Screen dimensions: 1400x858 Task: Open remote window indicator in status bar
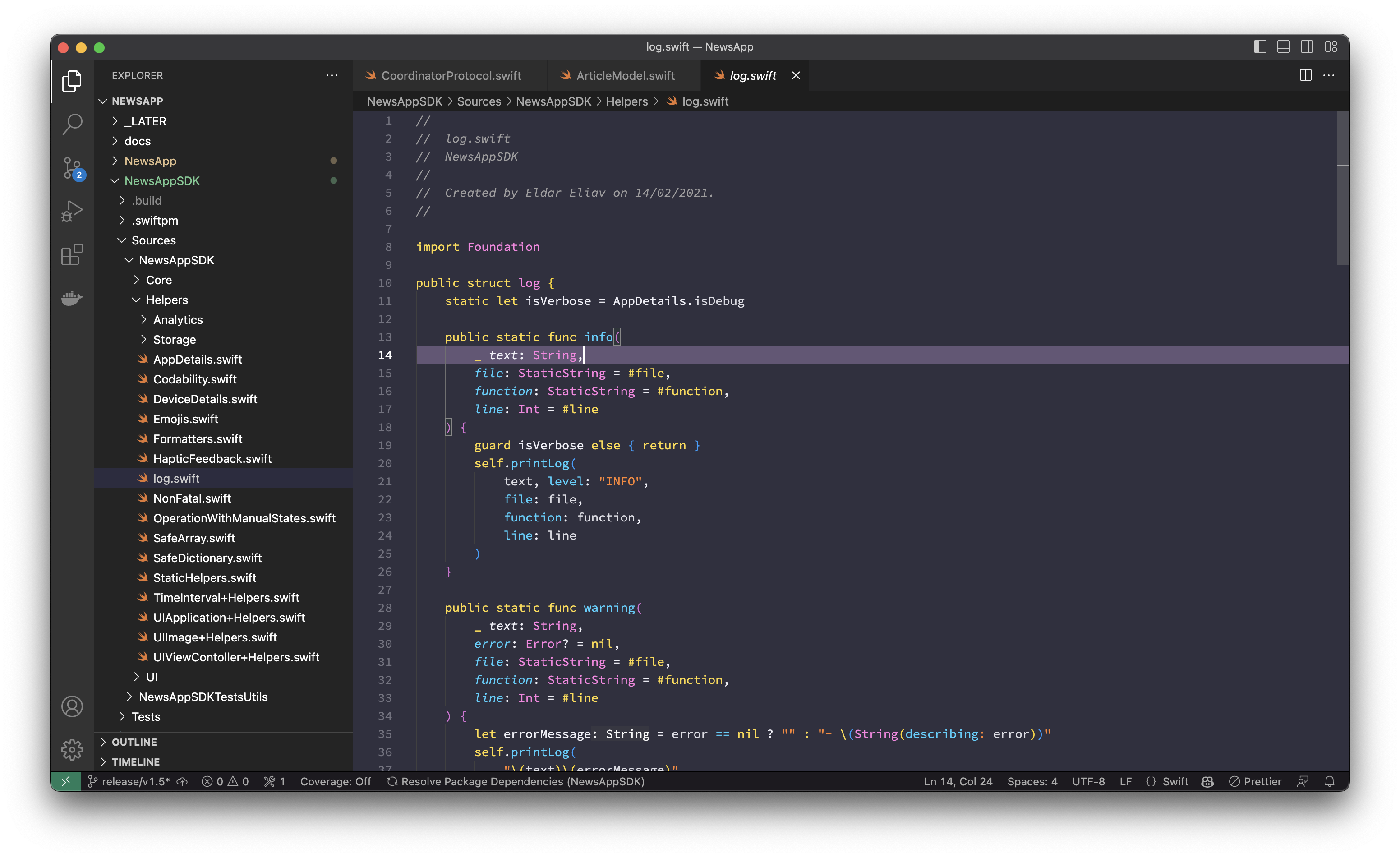click(x=66, y=781)
